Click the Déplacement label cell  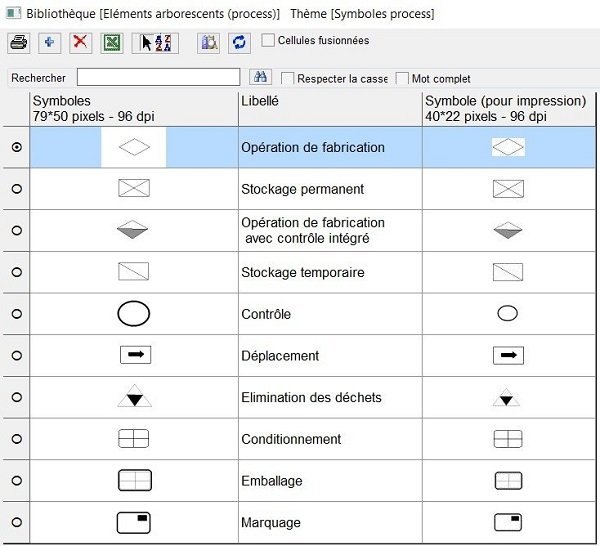pos(330,356)
